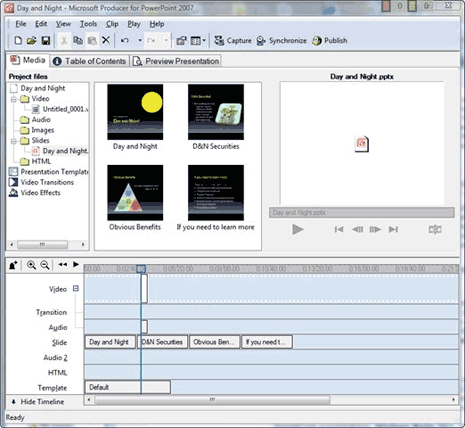Select the Slides folder

click(40, 140)
